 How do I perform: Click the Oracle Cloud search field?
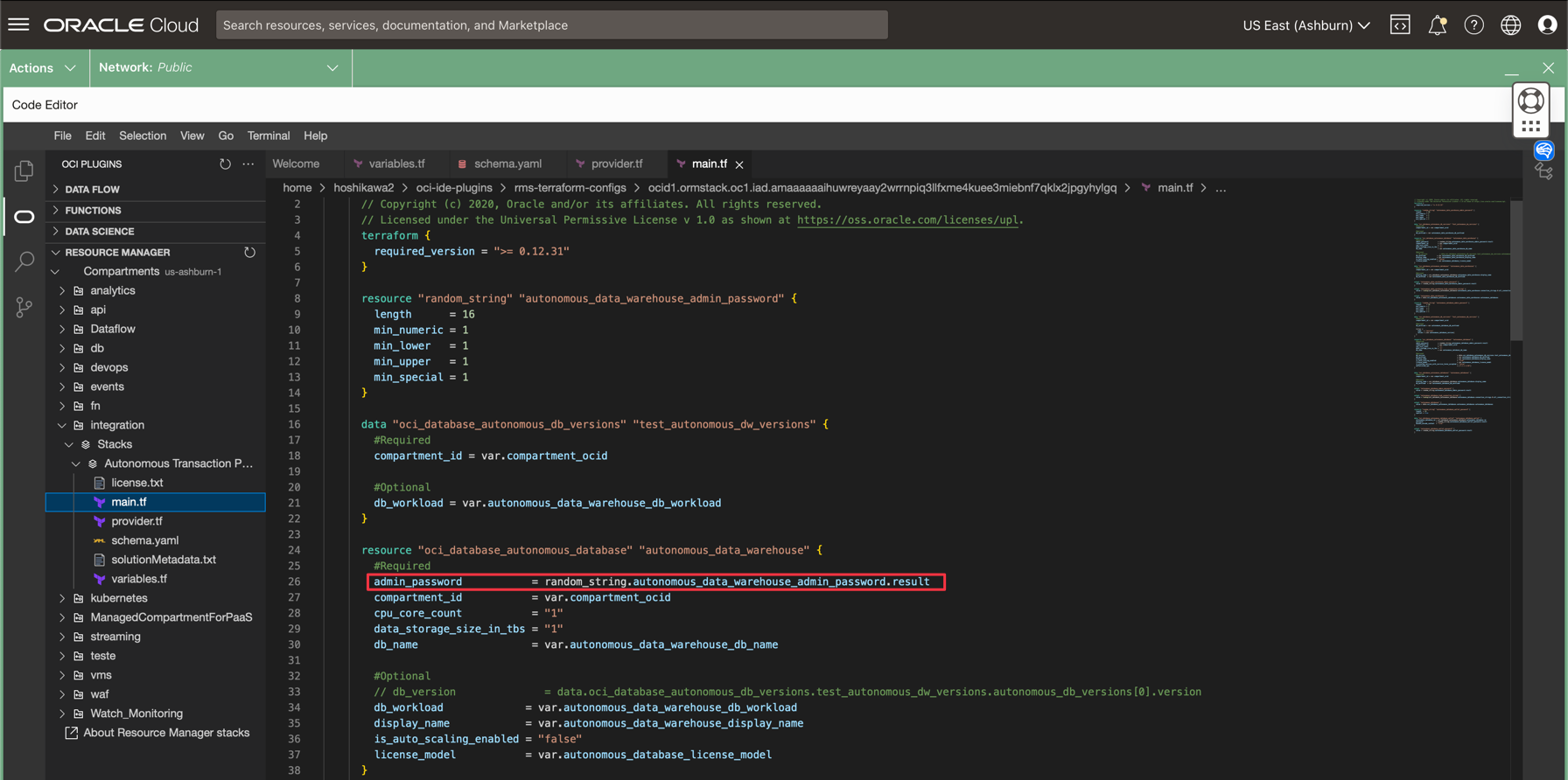tap(551, 25)
